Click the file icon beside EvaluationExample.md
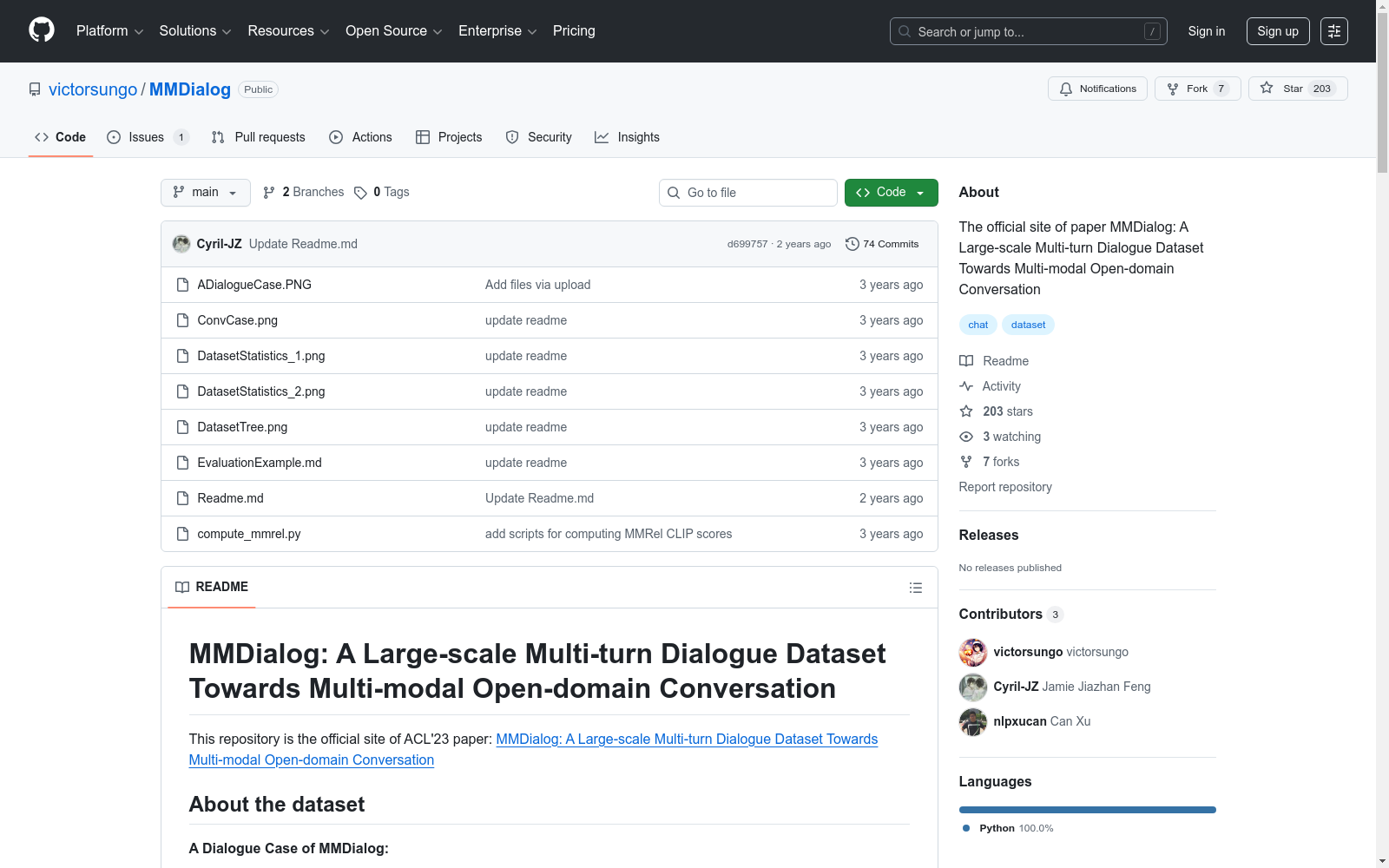 coord(182,463)
